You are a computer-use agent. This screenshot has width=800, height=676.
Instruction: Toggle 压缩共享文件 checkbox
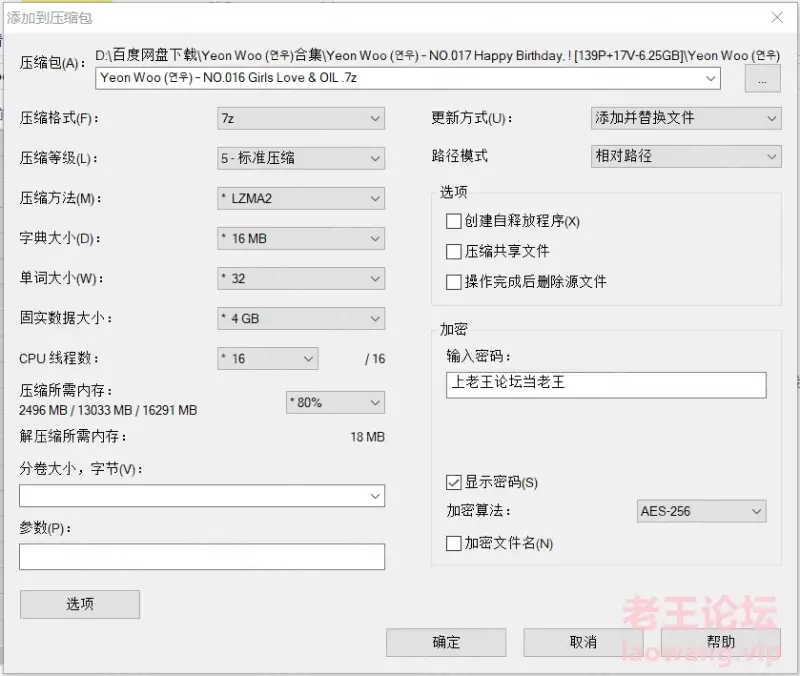click(453, 252)
